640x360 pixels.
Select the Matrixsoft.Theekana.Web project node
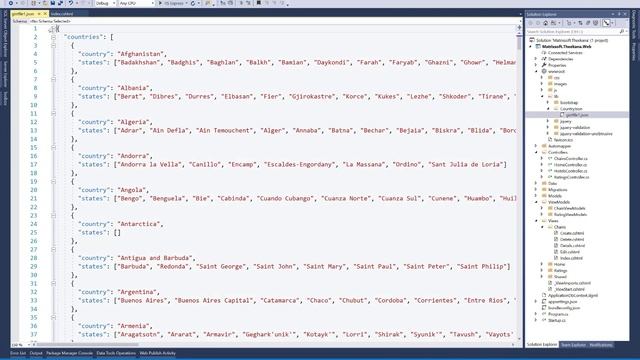click(x=567, y=47)
